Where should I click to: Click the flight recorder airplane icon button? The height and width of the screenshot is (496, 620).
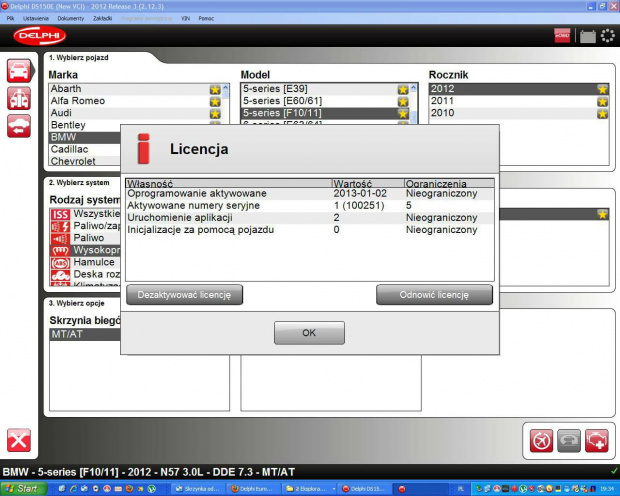pyautogui.click(x=541, y=440)
